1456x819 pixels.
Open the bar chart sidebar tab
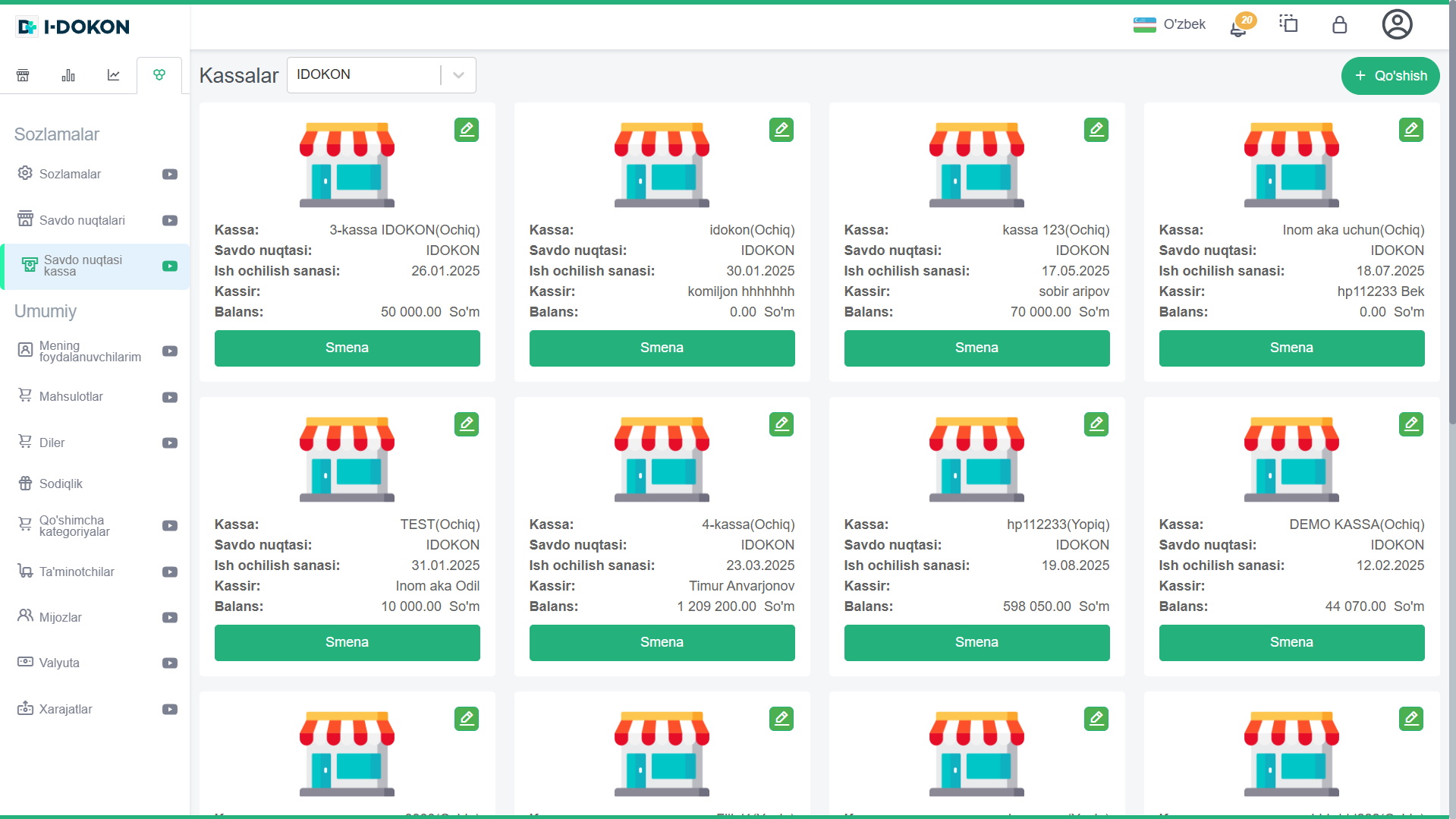tap(68, 75)
